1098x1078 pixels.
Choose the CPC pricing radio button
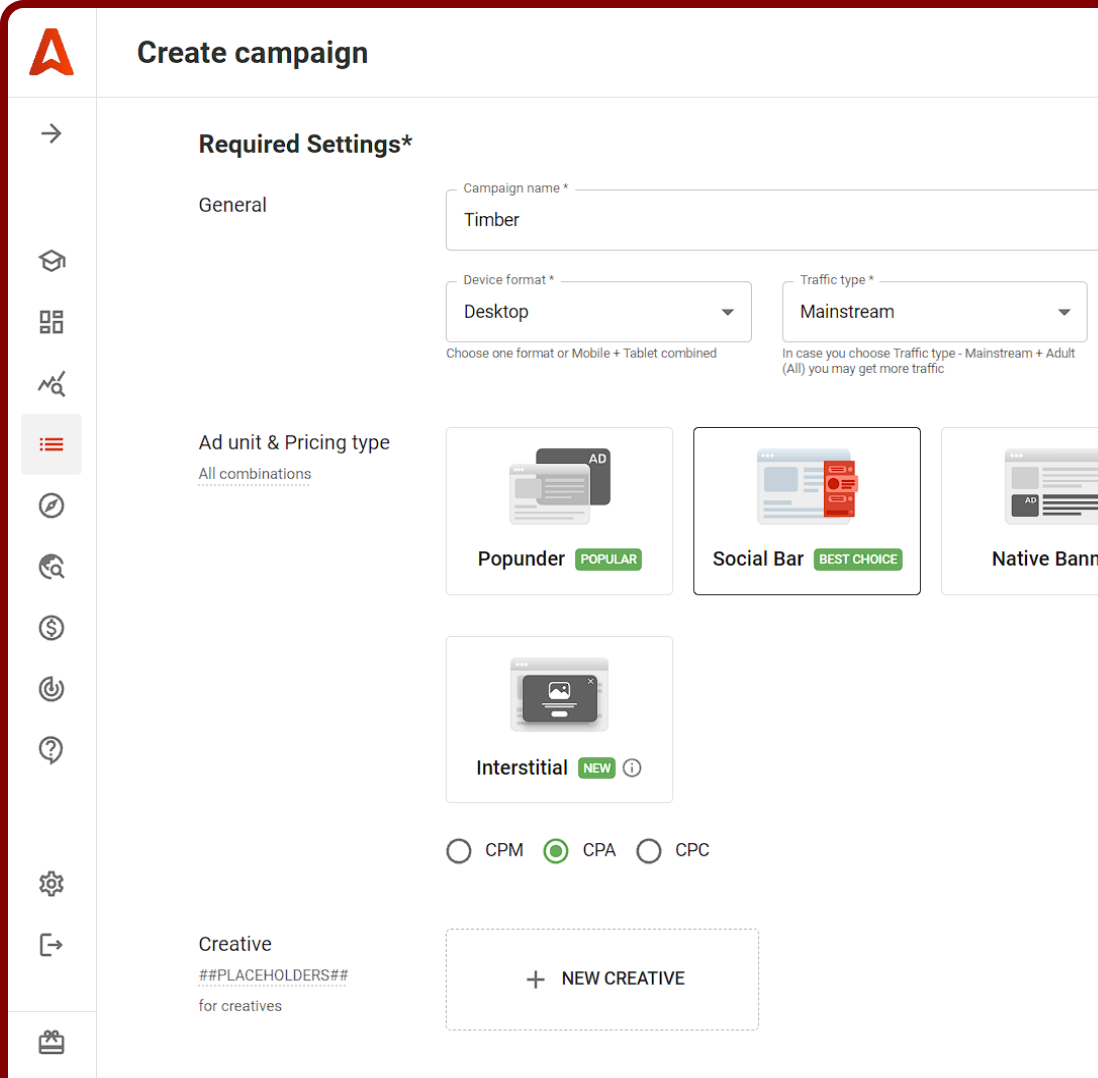649,850
